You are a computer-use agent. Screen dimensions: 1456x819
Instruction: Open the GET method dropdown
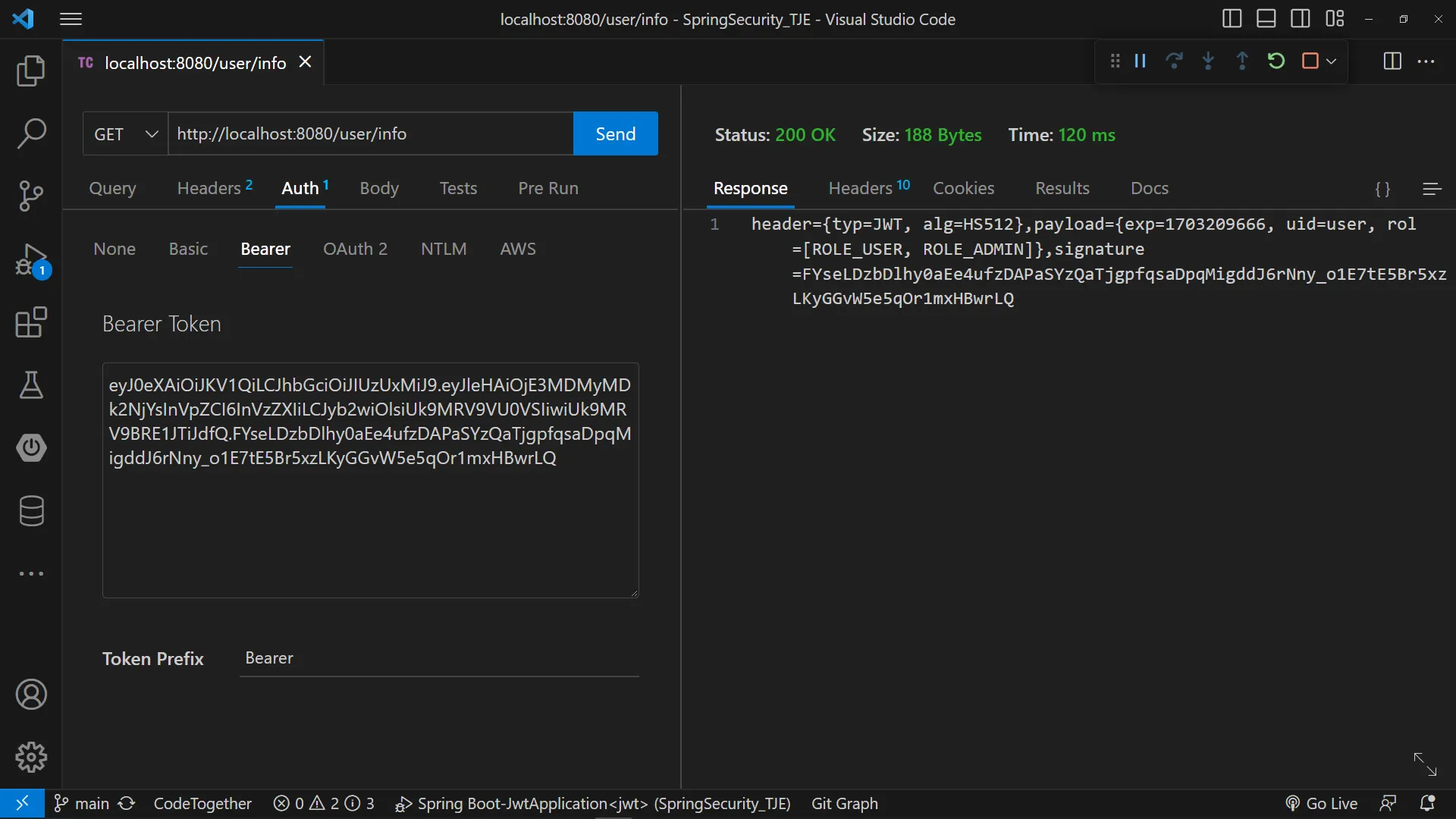point(125,134)
